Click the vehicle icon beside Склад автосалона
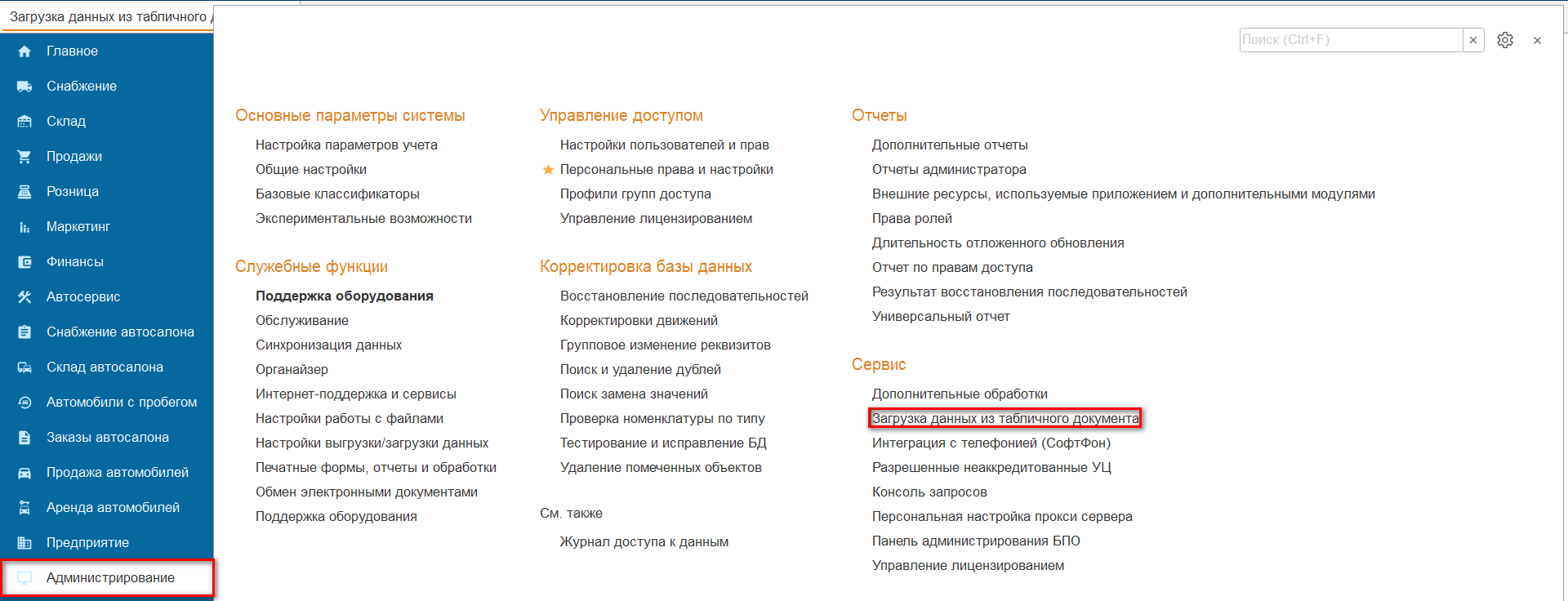This screenshot has height=601, width=1568. pos(24,367)
